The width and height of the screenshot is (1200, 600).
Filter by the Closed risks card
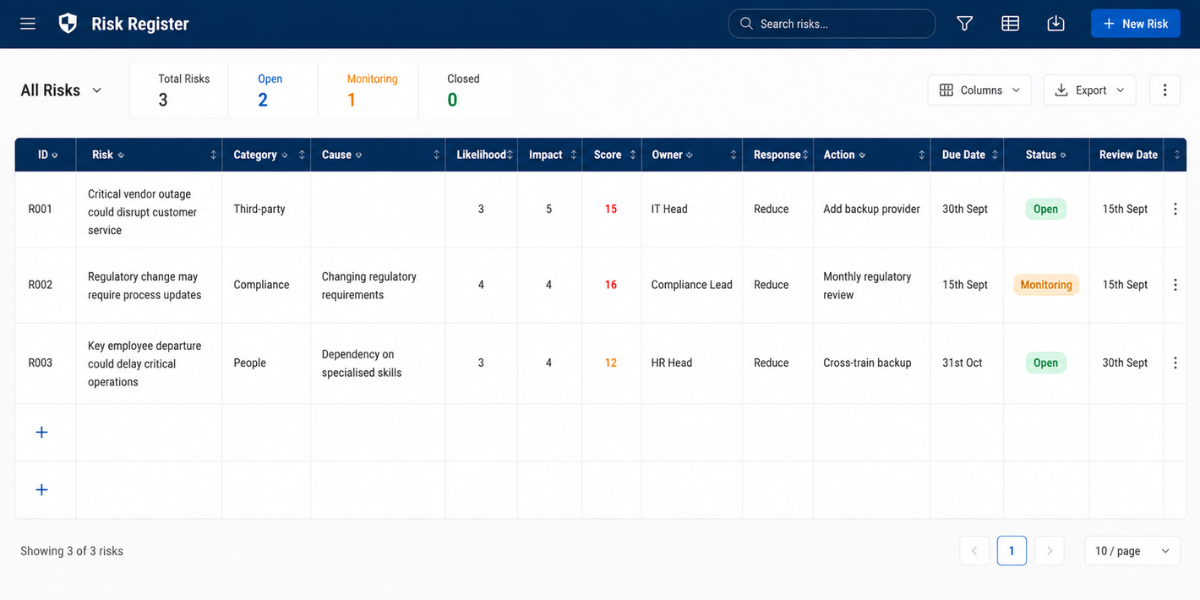pos(465,90)
